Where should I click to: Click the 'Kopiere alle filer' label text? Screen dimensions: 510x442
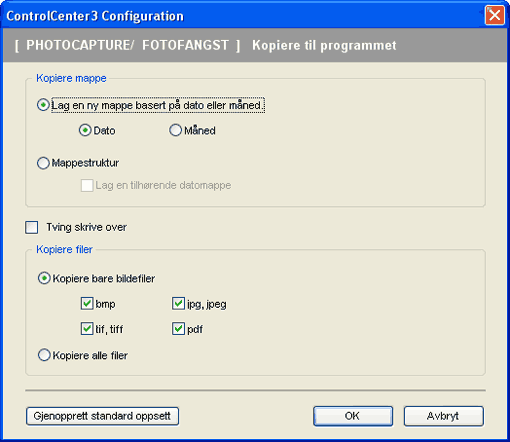(x=90, y=356)
